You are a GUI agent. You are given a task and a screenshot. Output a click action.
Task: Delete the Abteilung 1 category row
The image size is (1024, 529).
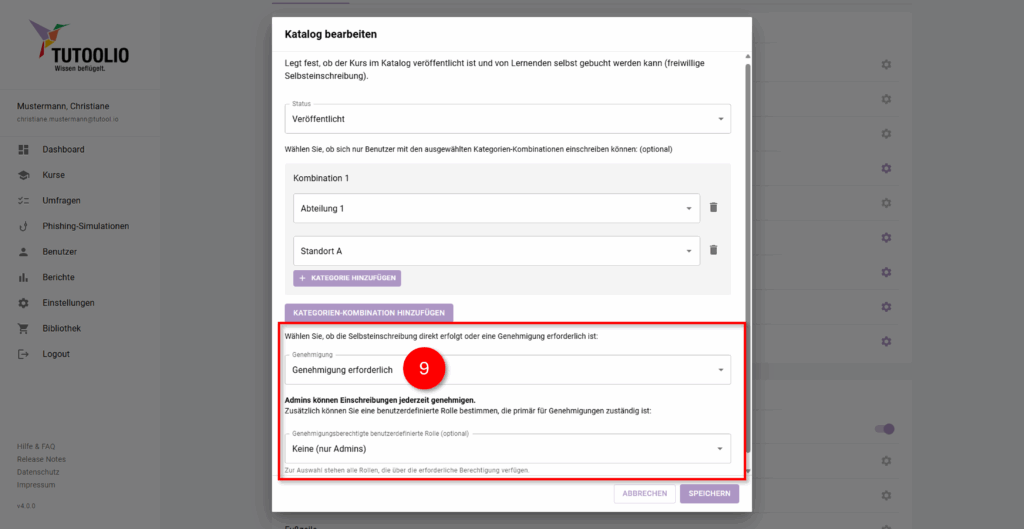tap(714, 208)
